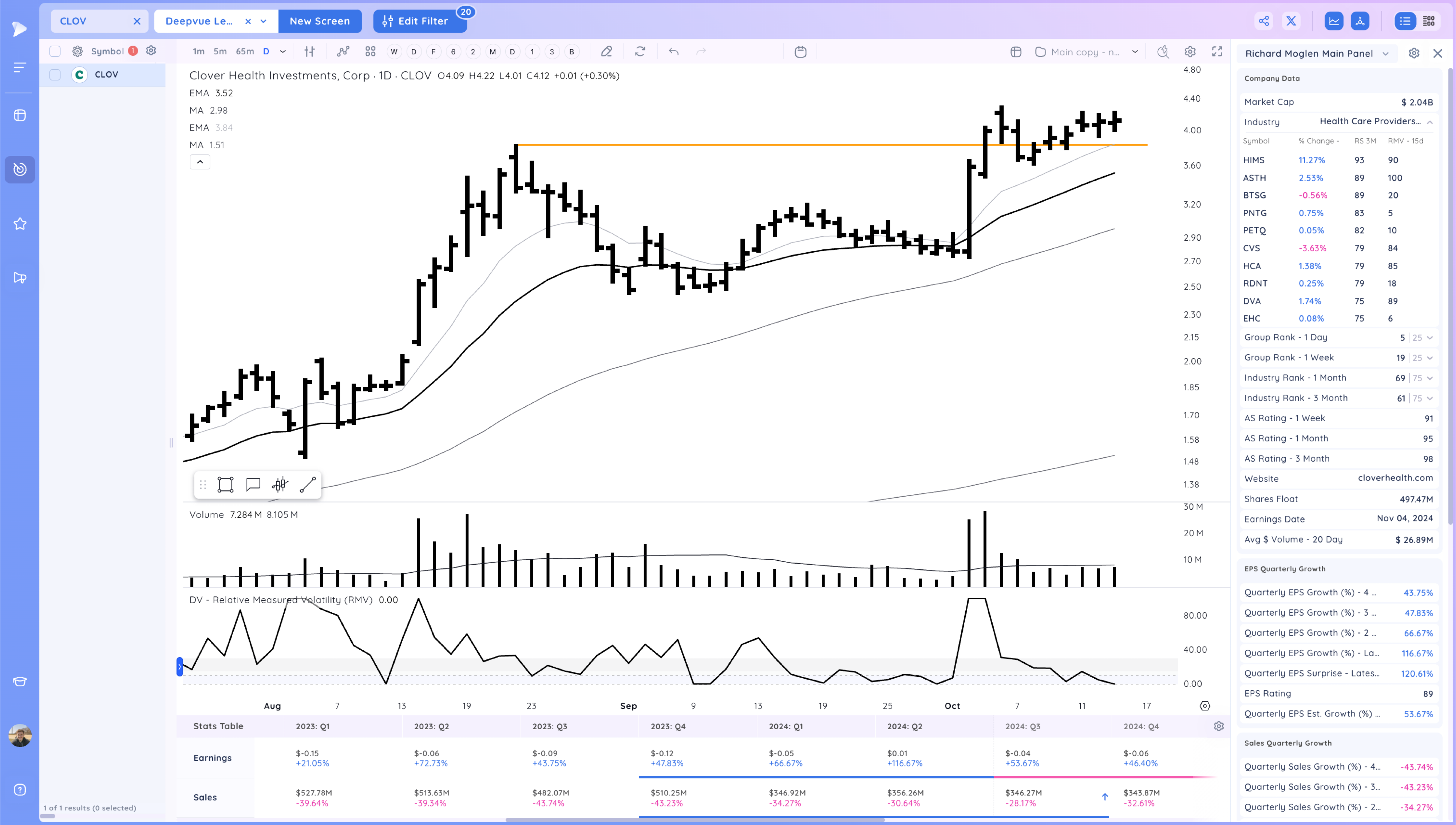
Task: Click the fullscreen chart icon
Action: click(x=1217, y=52)
